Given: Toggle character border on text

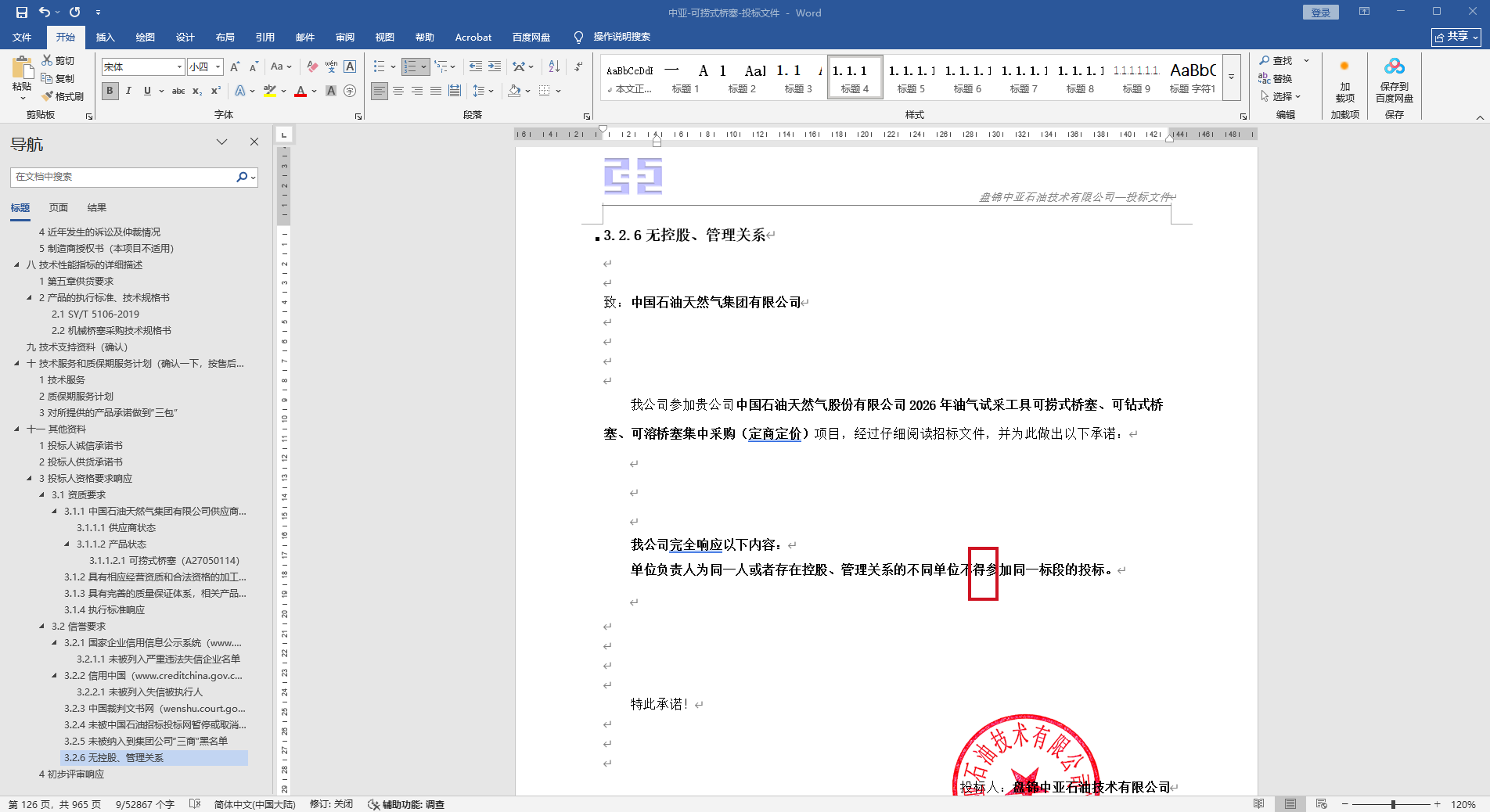Looking at the screenshot, I should [x=350, y=67].
